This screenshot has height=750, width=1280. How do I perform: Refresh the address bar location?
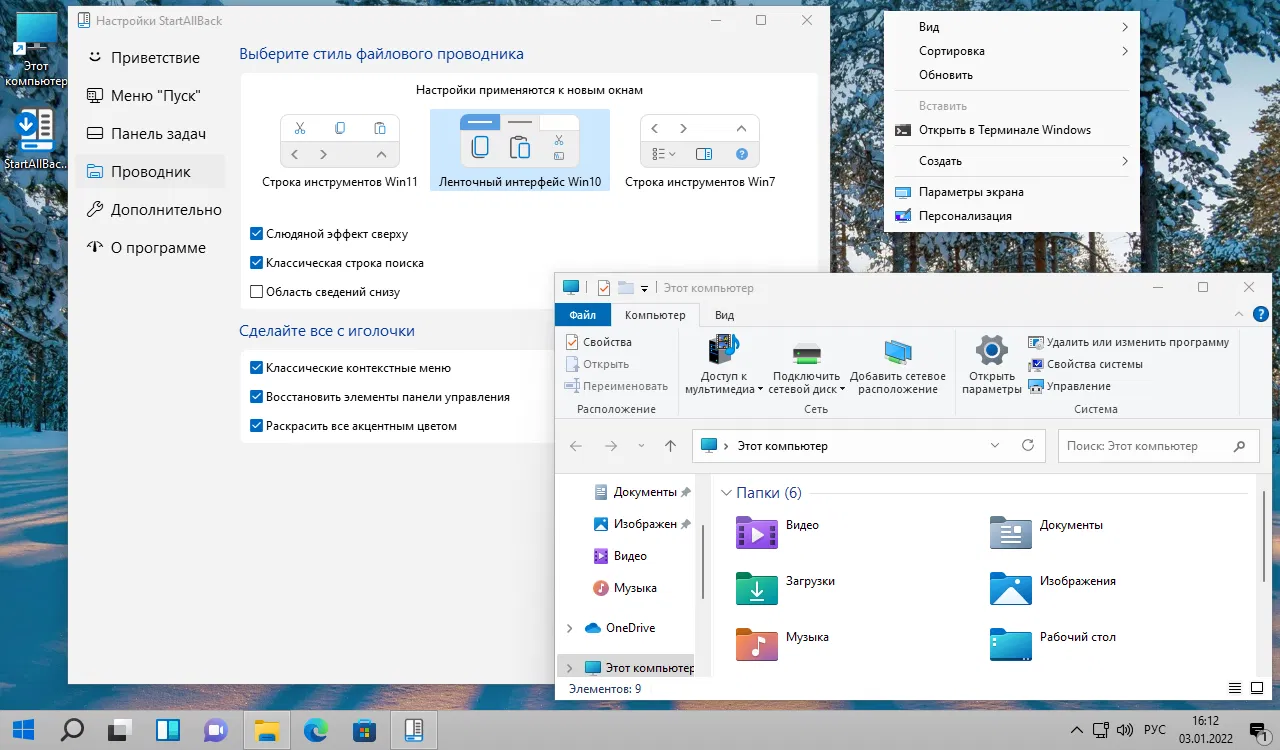coord(1027,446)
